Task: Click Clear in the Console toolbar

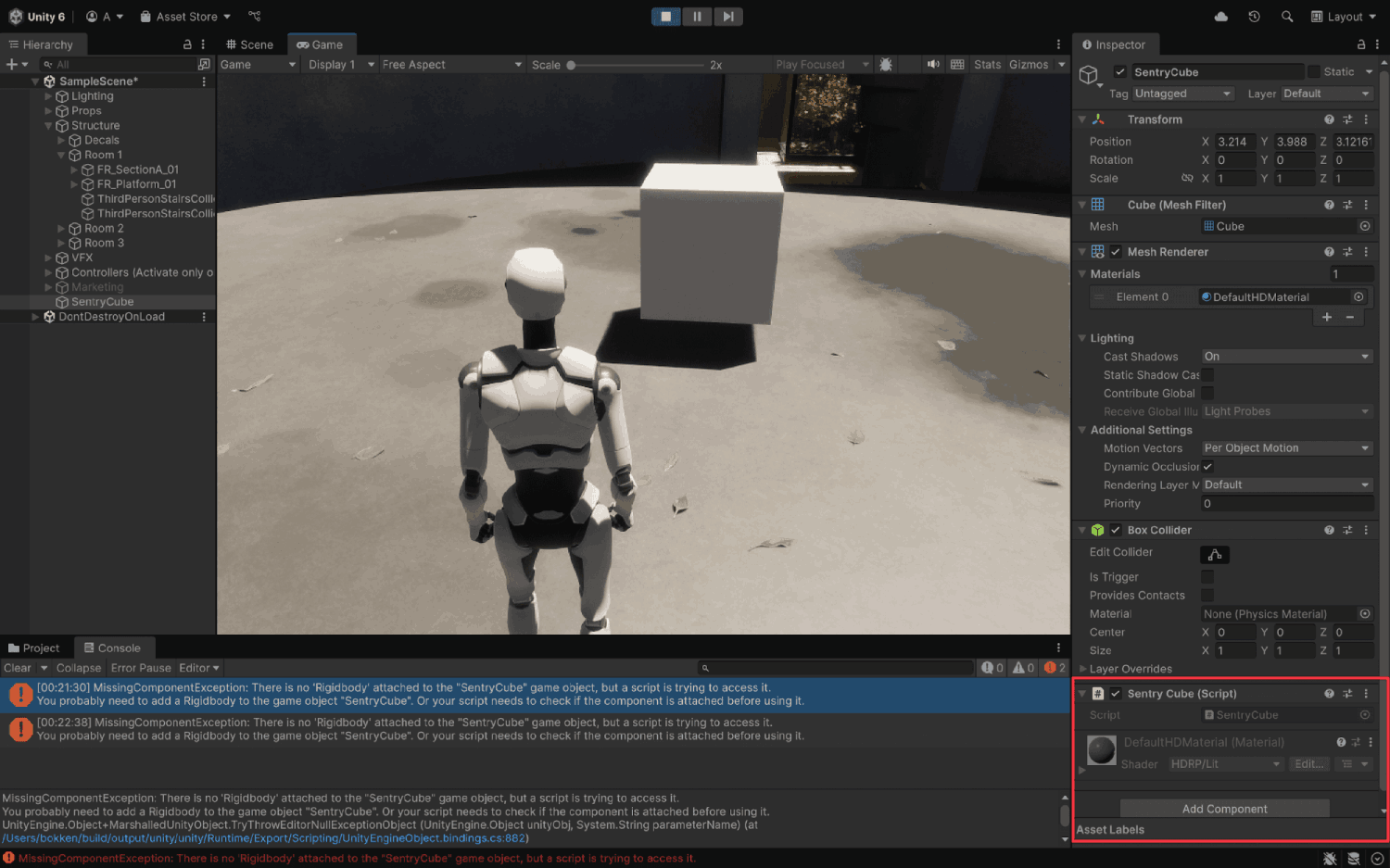Action: [x=17, y=667]
